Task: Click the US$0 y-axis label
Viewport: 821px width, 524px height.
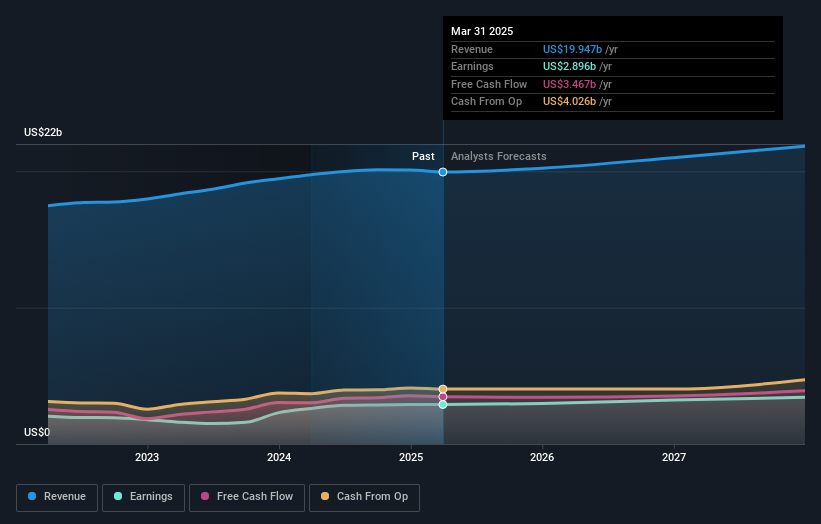Action: [x=37, y=432]
